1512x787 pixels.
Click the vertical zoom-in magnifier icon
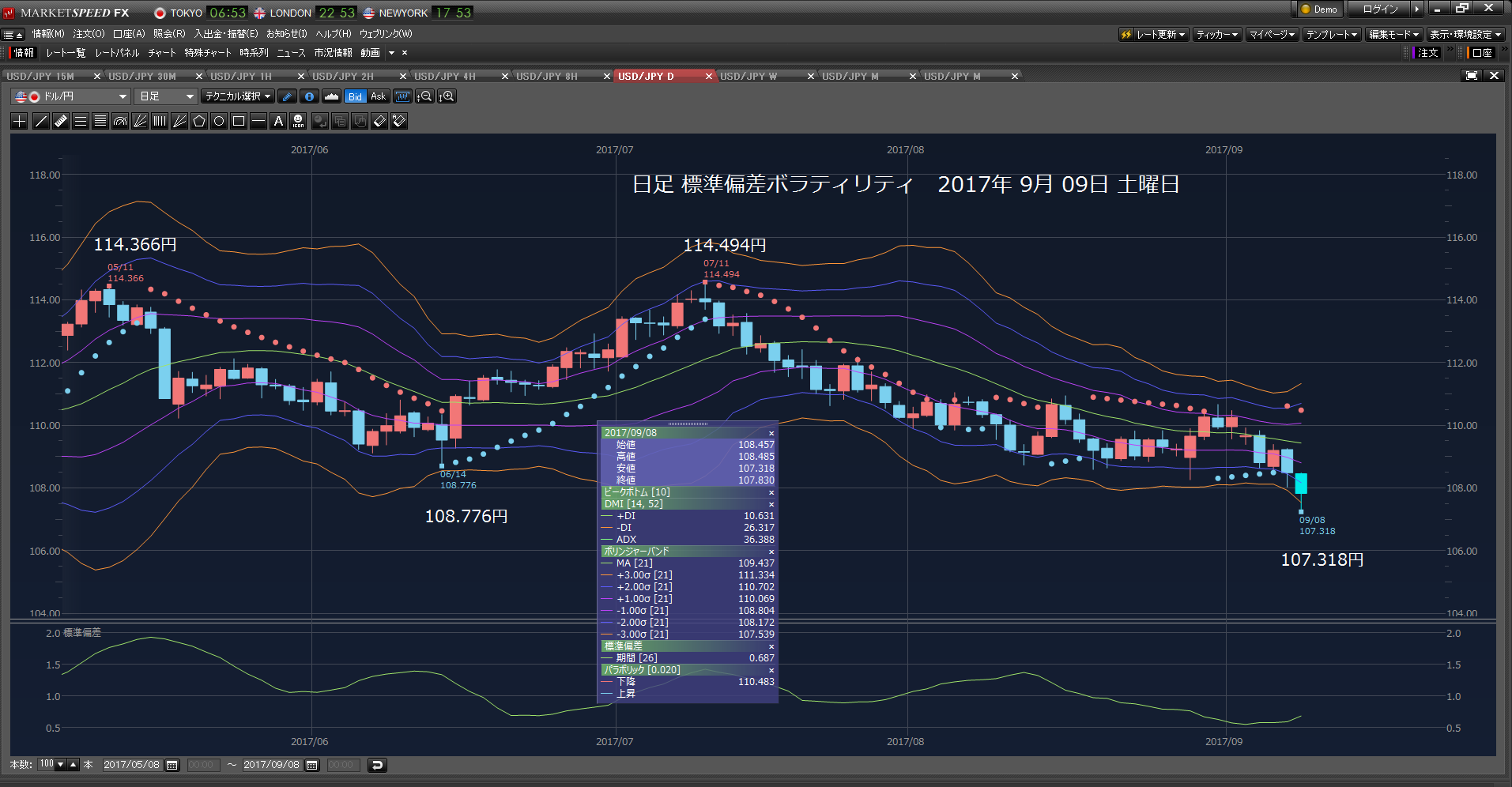click(x=447, y=96)
